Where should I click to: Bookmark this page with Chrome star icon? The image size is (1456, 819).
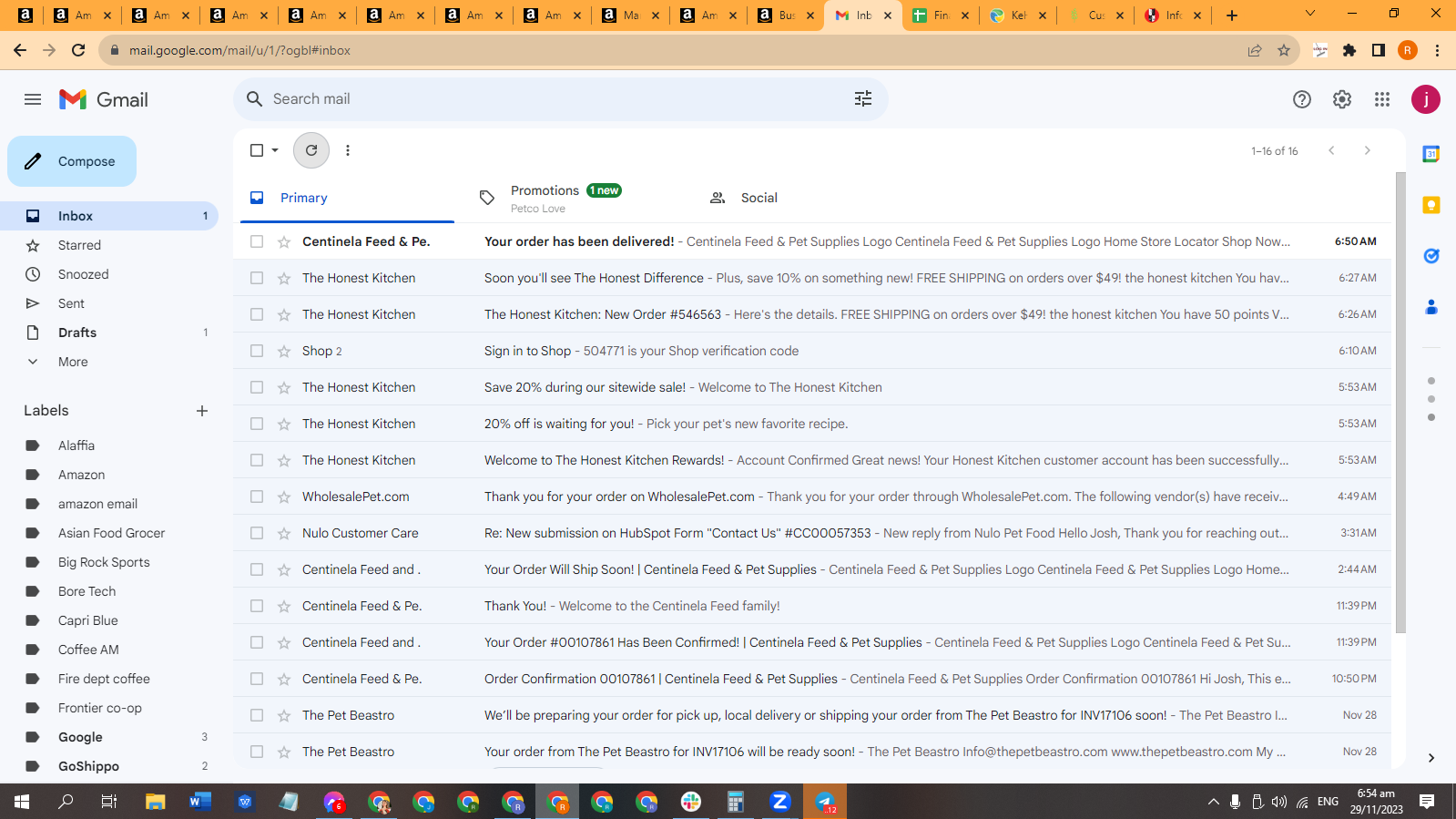coord(1284,50)
